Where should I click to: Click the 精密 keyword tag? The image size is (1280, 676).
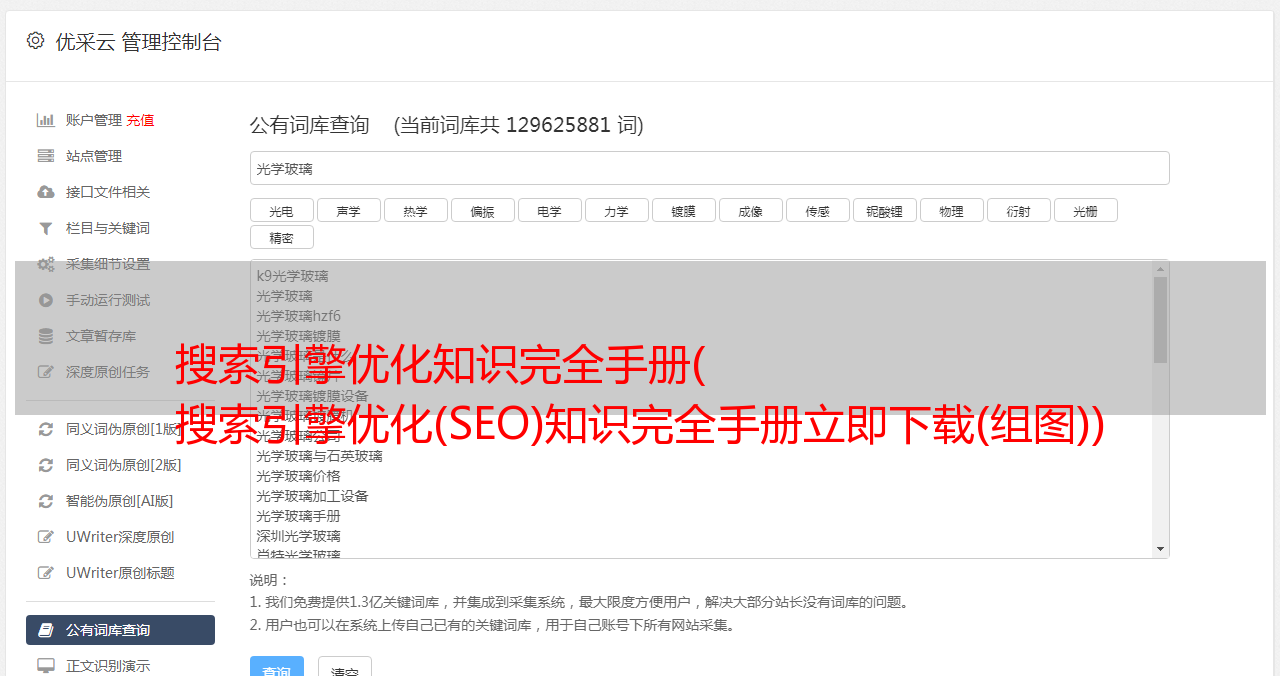click(282, 237)
